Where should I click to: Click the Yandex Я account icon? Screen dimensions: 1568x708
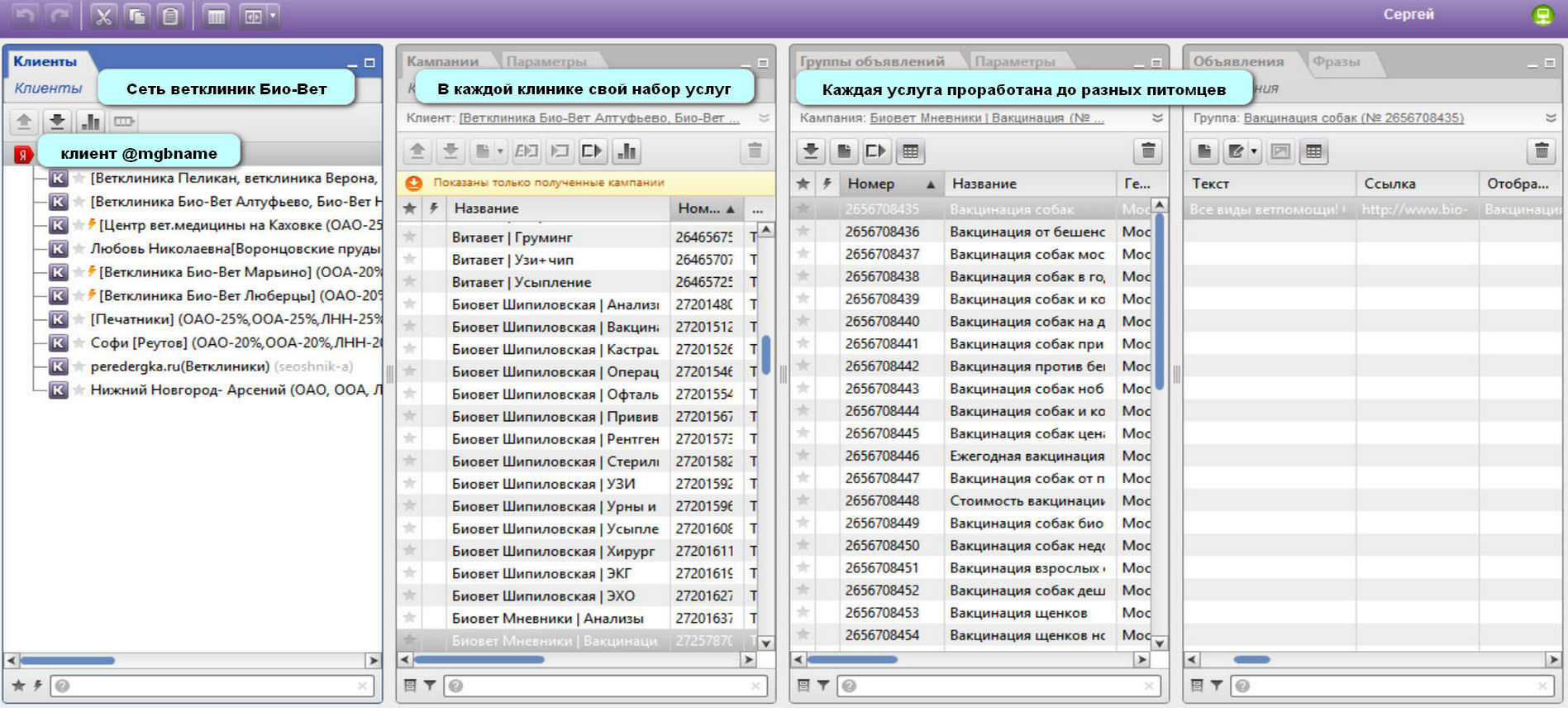(22, 154)
